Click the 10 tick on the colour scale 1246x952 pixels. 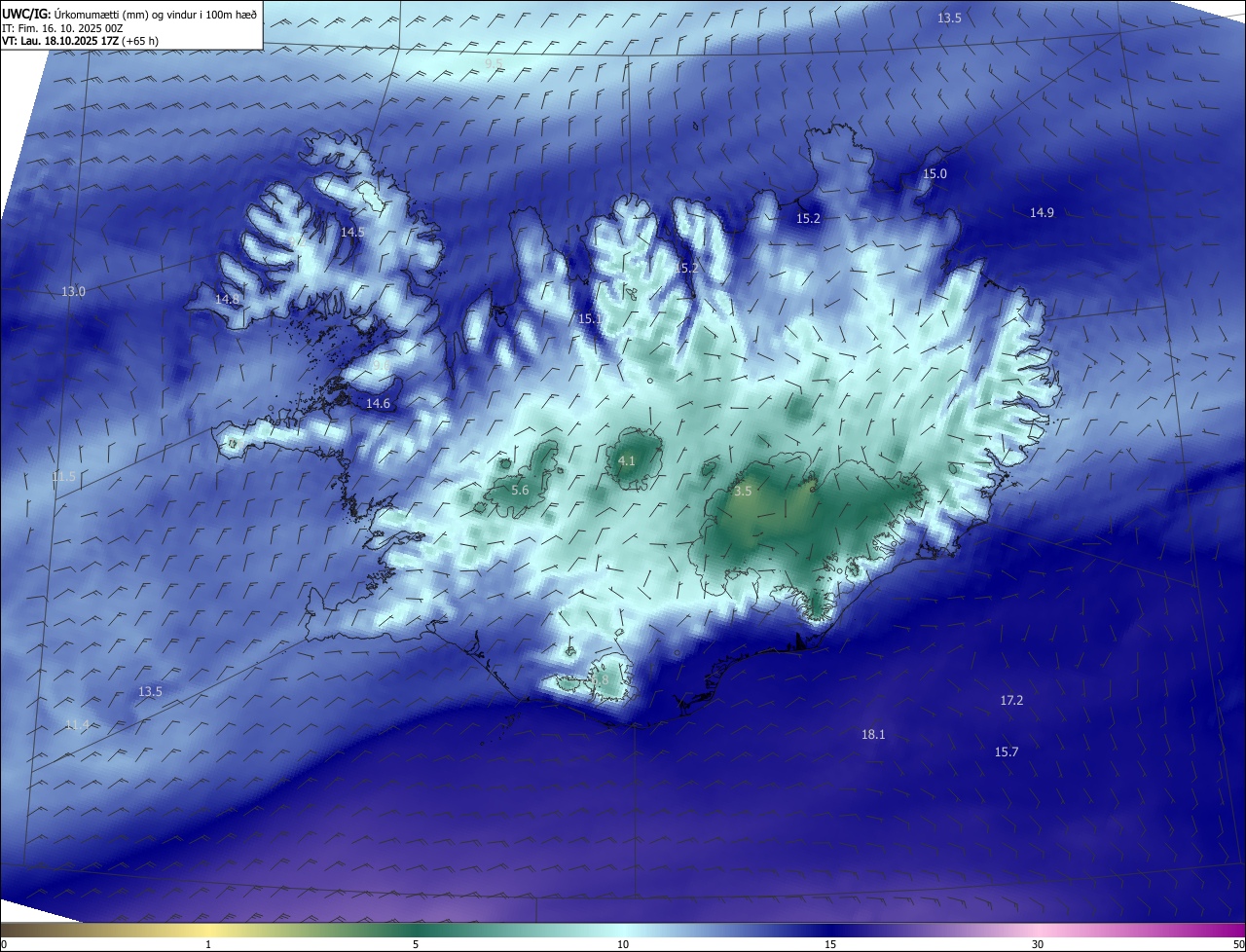click(623, 944)
